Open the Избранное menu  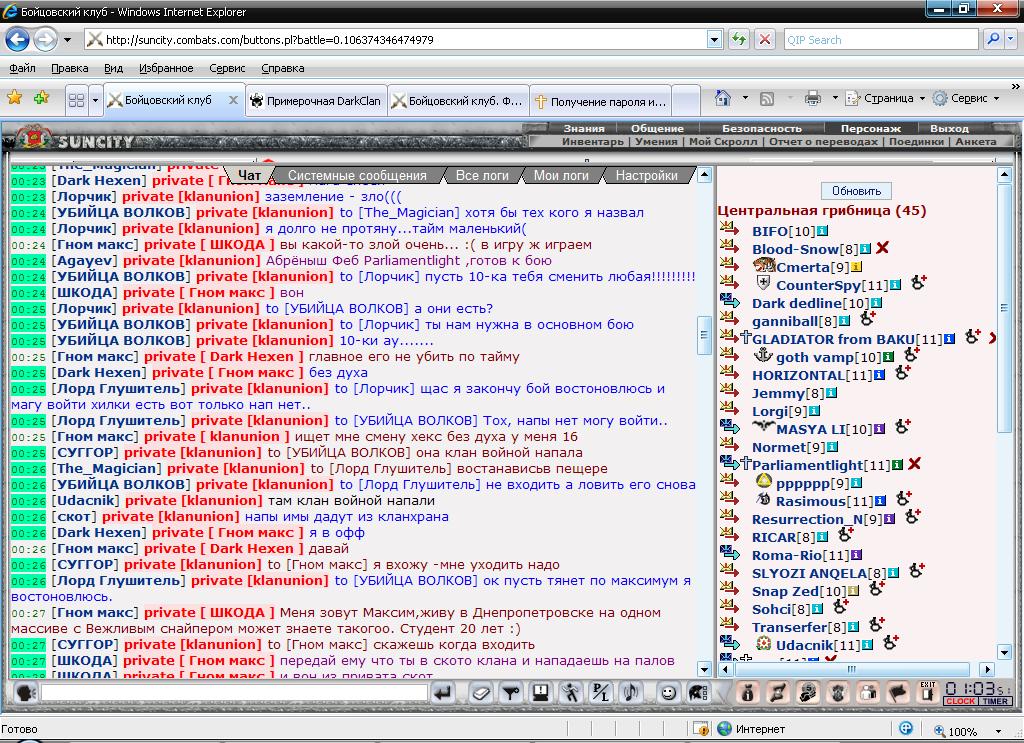tap(165, 68)
